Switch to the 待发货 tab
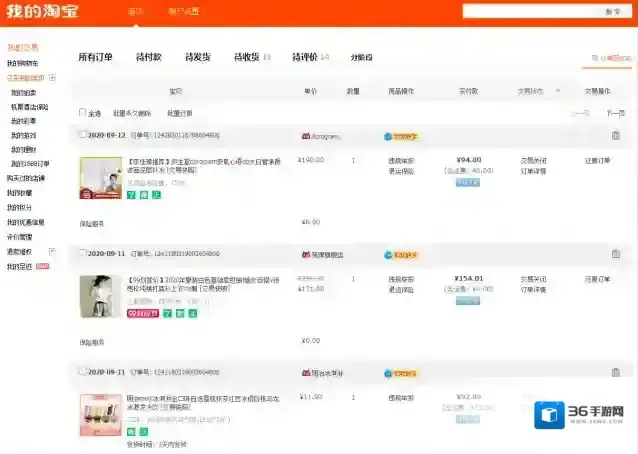The height and width of the screenshot is (454, 638). (198, 57)
